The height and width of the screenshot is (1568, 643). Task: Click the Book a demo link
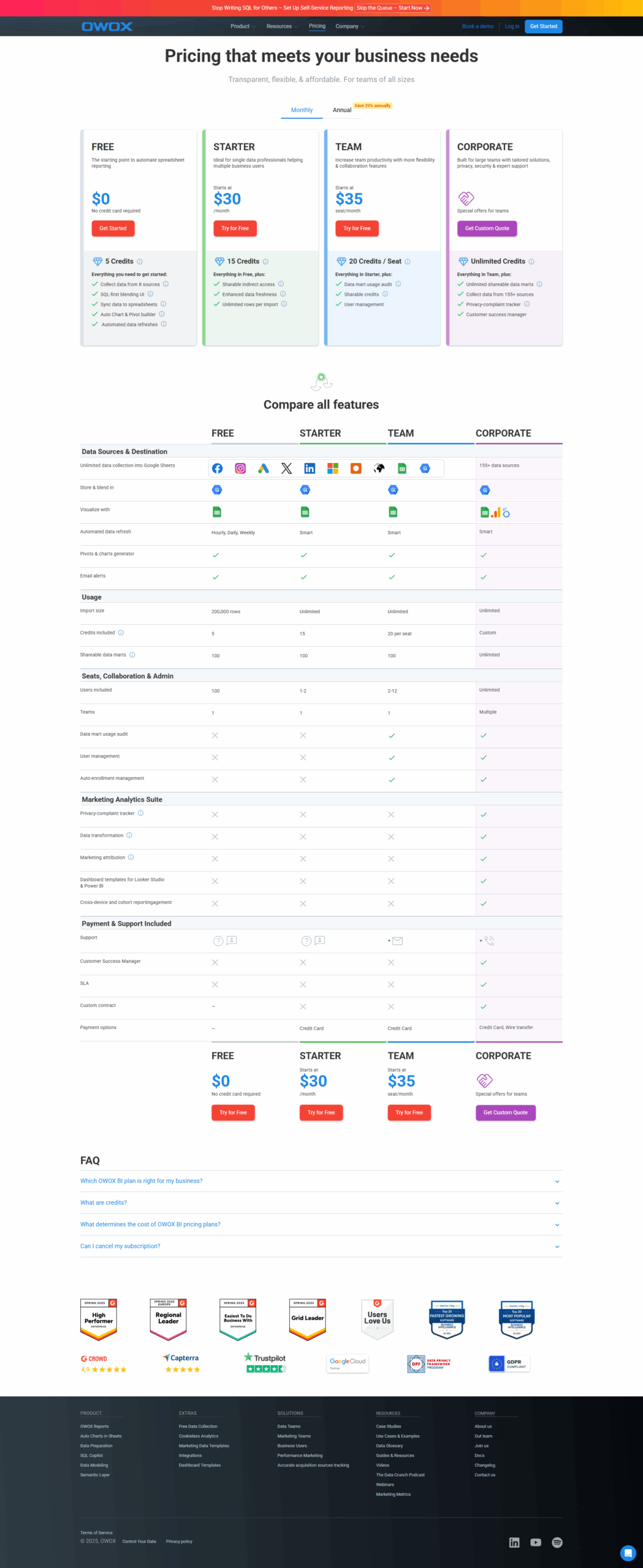click(477, 26)
